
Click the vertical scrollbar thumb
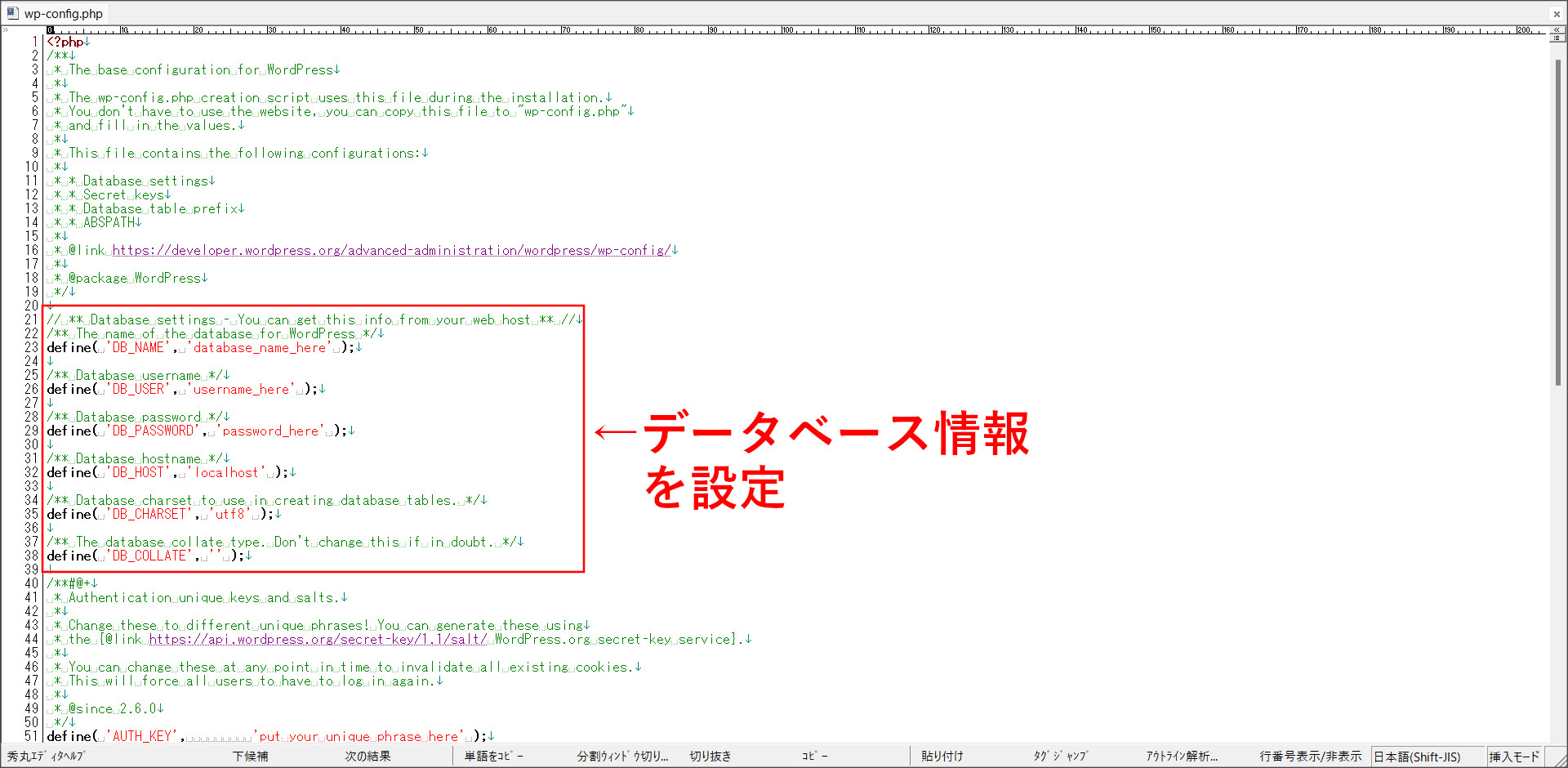coord(1557,221)
